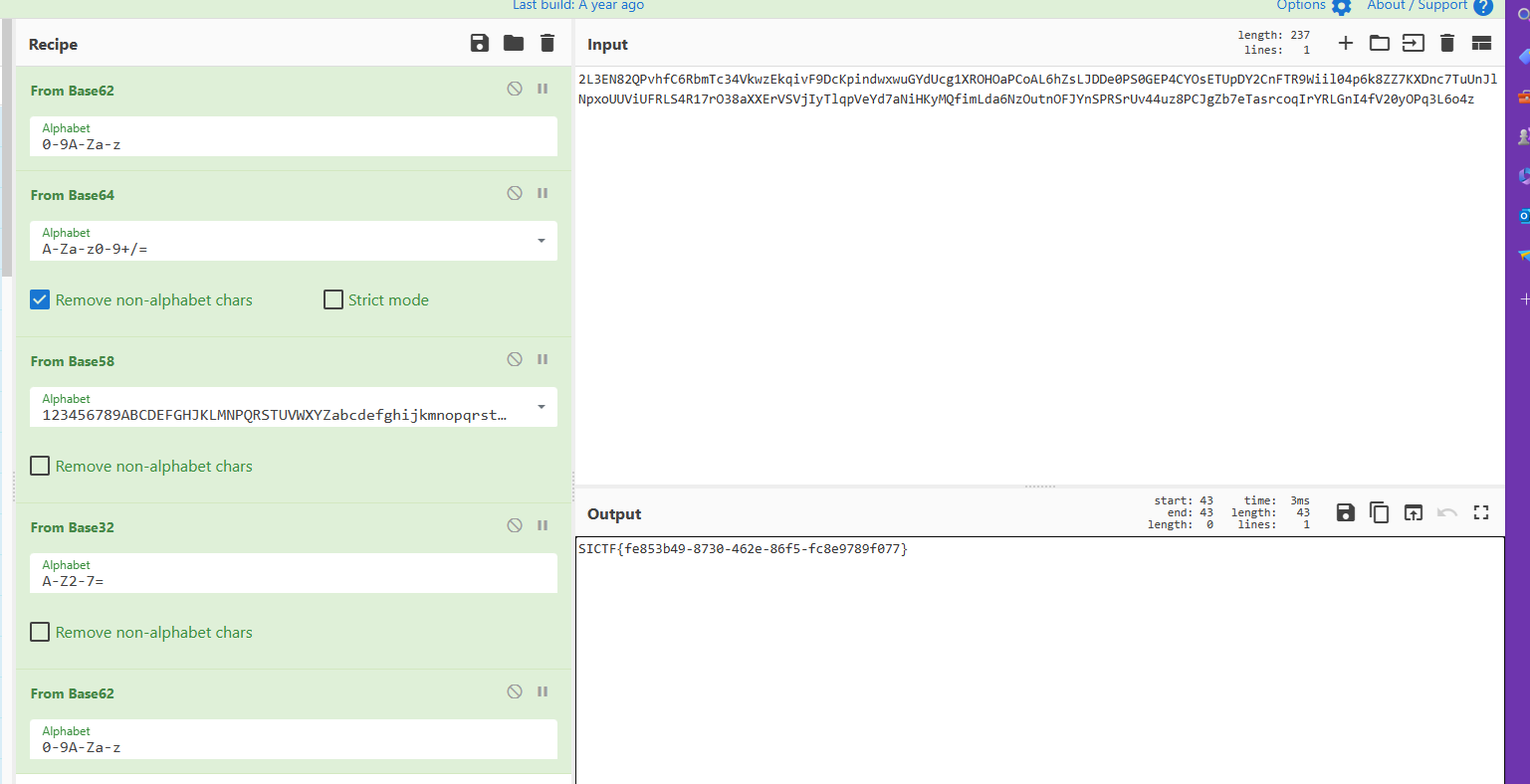Maximise the output pane
The height and width of the screenshot is (784, 1530).
[1481, 512]
